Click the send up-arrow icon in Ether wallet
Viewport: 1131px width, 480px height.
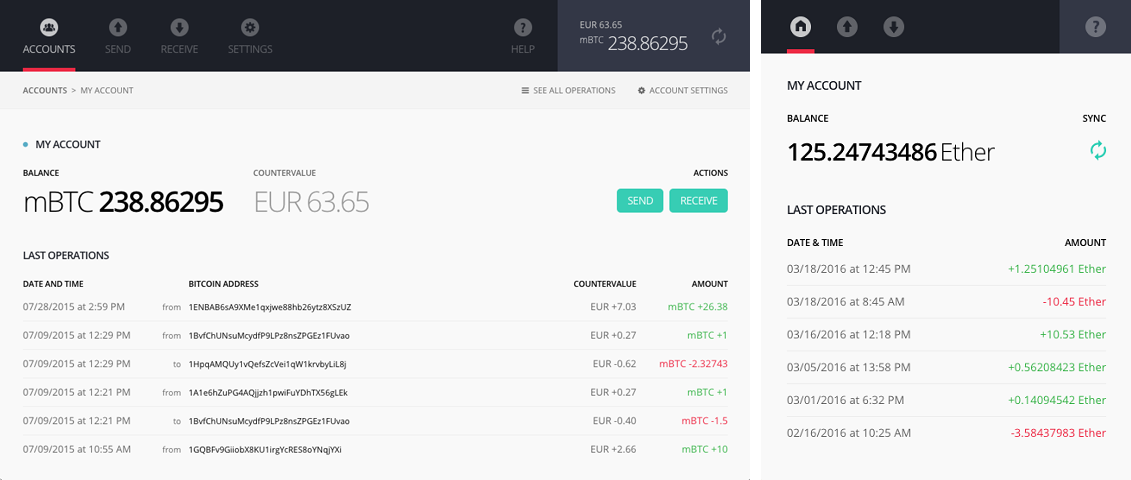(847, 27)
